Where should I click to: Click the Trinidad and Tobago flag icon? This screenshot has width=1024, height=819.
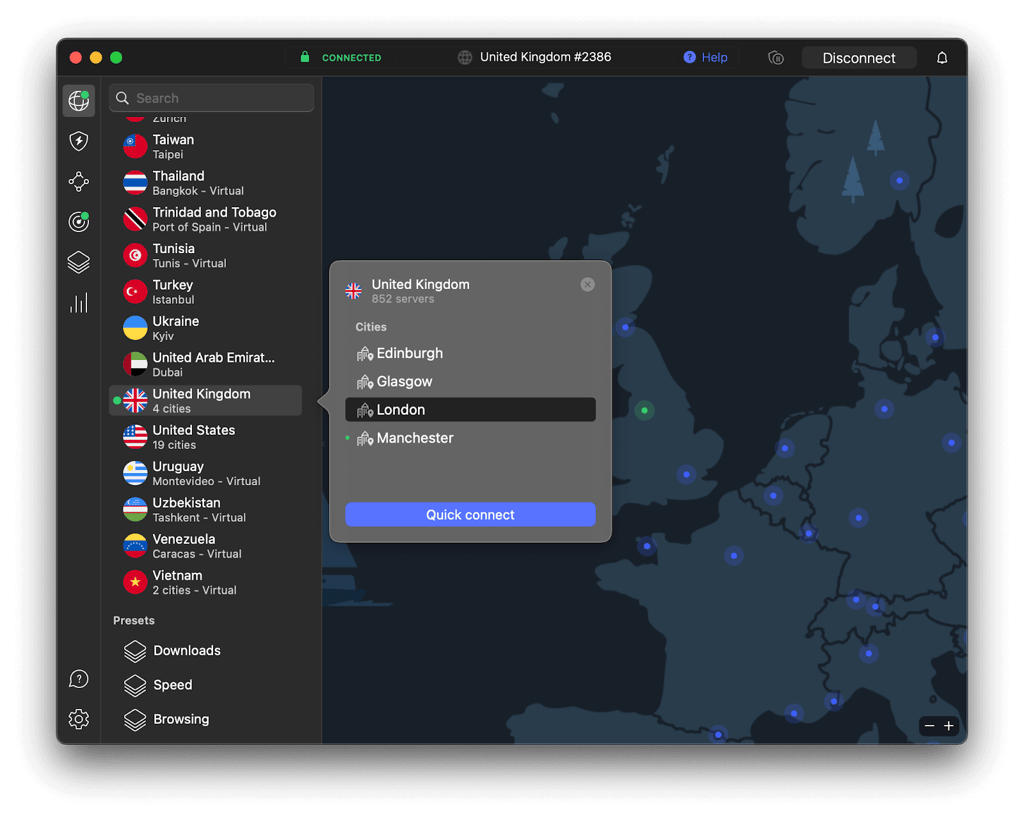click(135, 219)
